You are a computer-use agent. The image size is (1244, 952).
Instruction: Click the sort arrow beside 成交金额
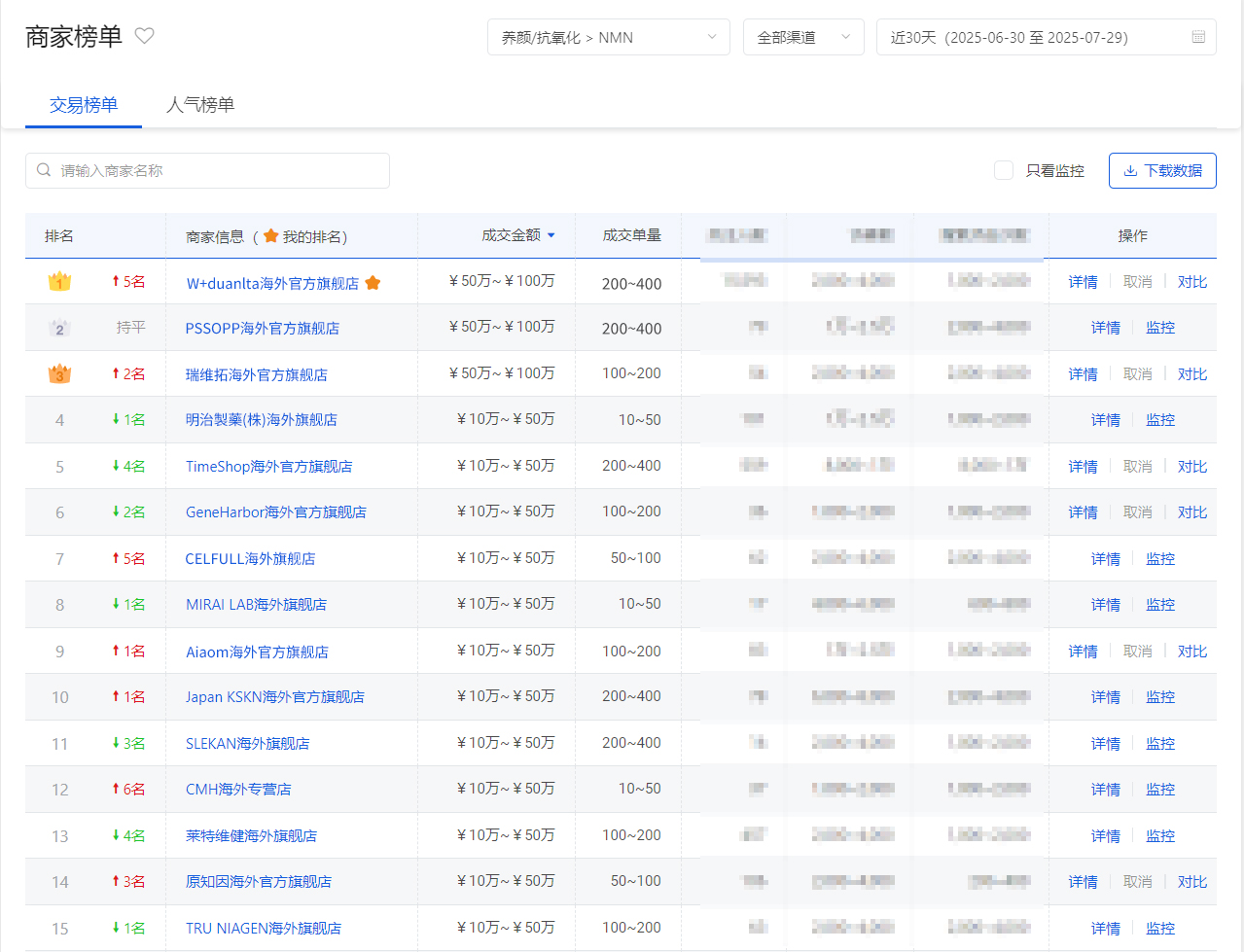[551, 235]
